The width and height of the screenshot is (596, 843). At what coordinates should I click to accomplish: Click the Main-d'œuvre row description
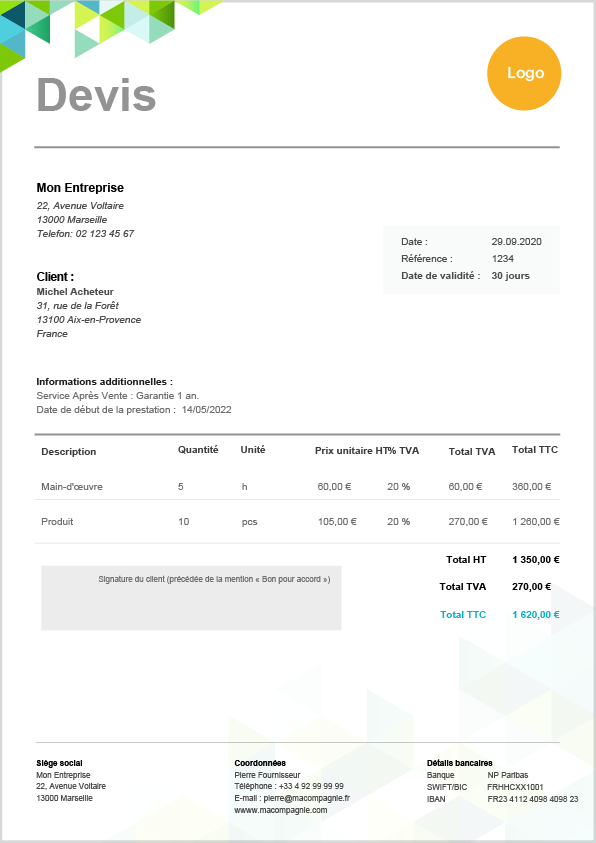click(72, 487)
